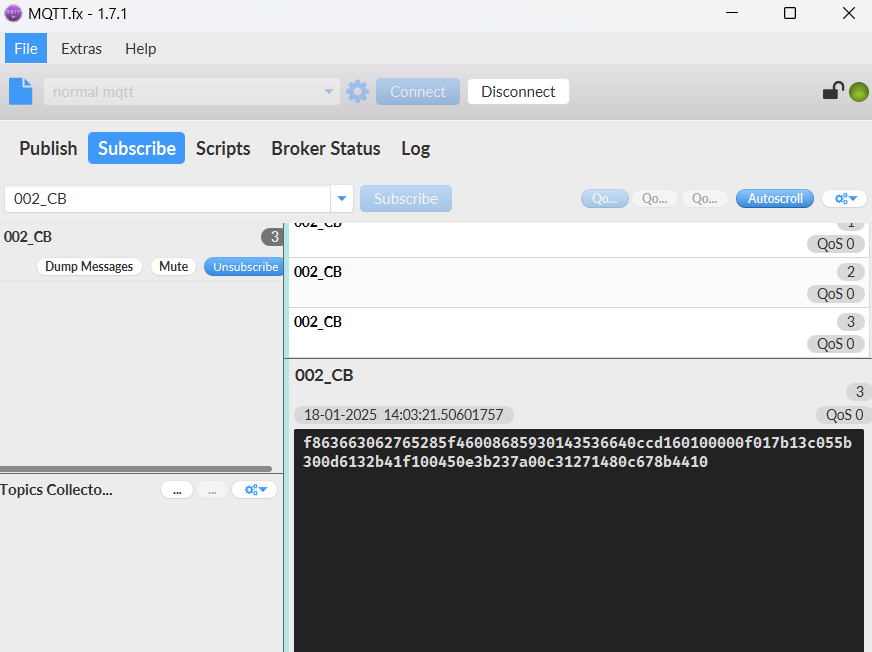872x652 pixels.
Task: Open subscribe options gear menu beside Autoscroll
Action: coord(844,199)
